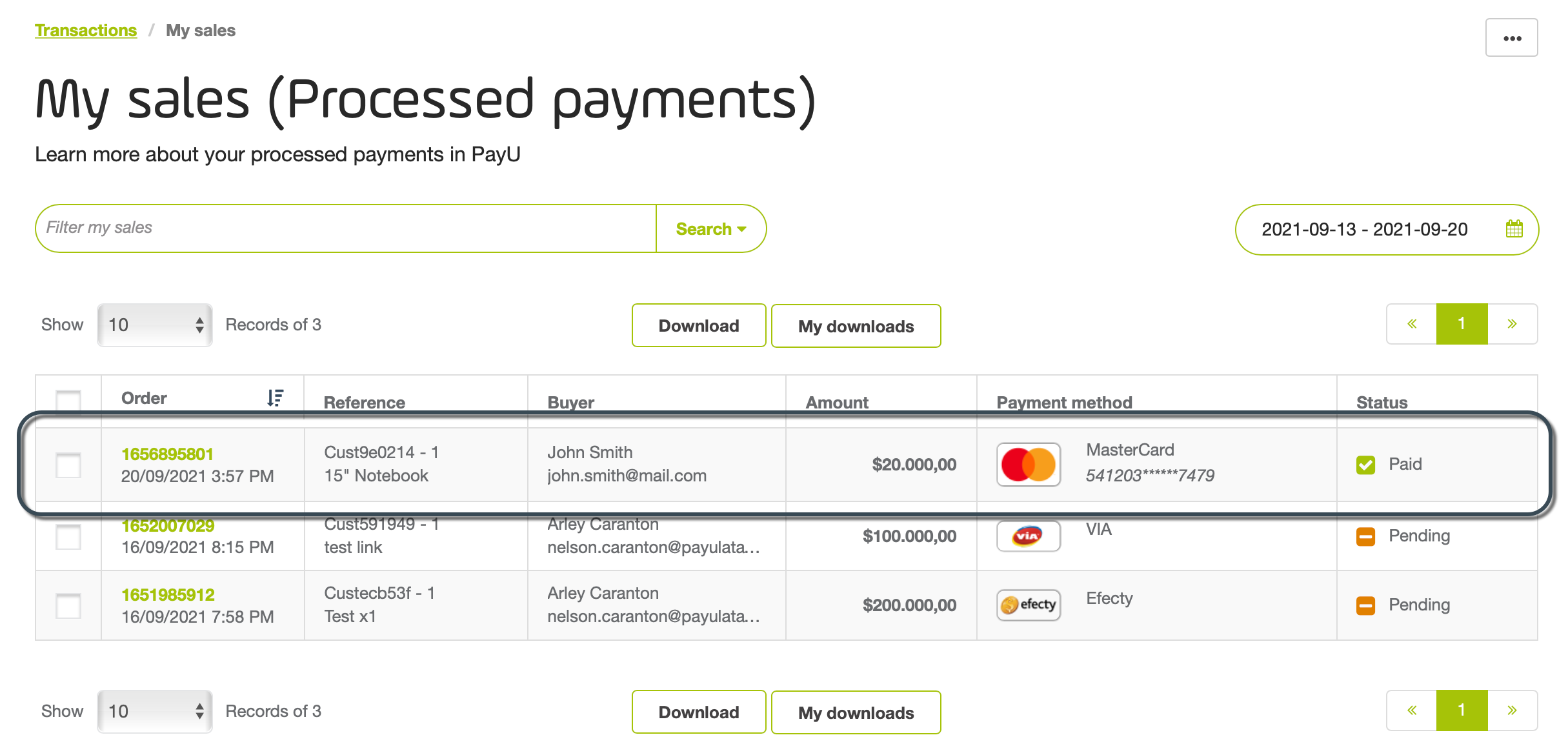Go to previous page in bottom pagination
This screenshot has width=1568, height=755.
click(1412, 710)
